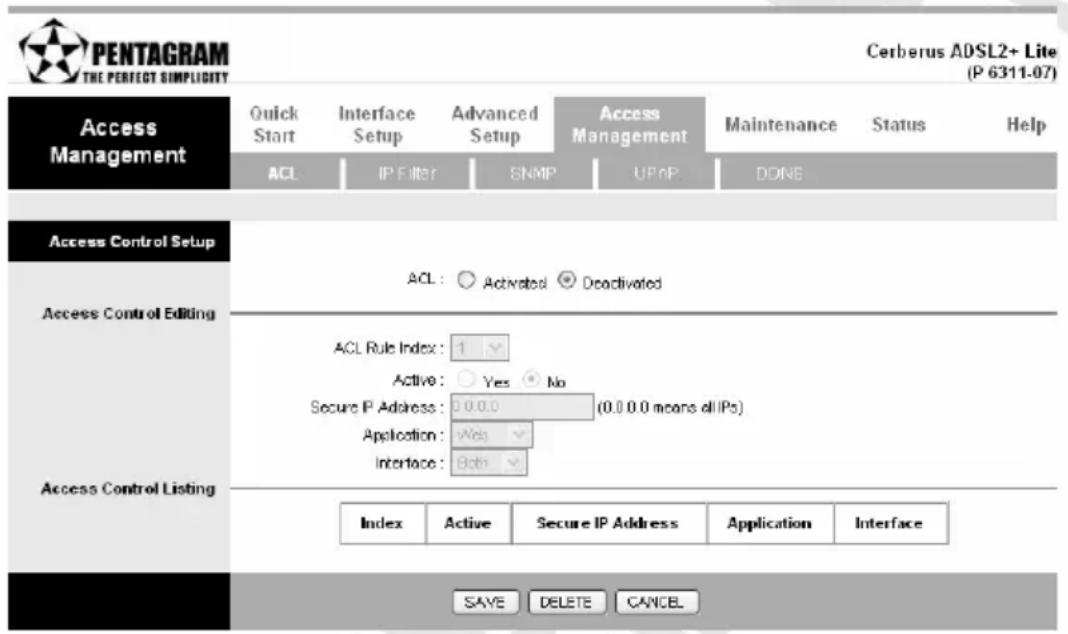Click the Pentagram star logo
This screenshot has width=1068, height=634.
(52, 52)
